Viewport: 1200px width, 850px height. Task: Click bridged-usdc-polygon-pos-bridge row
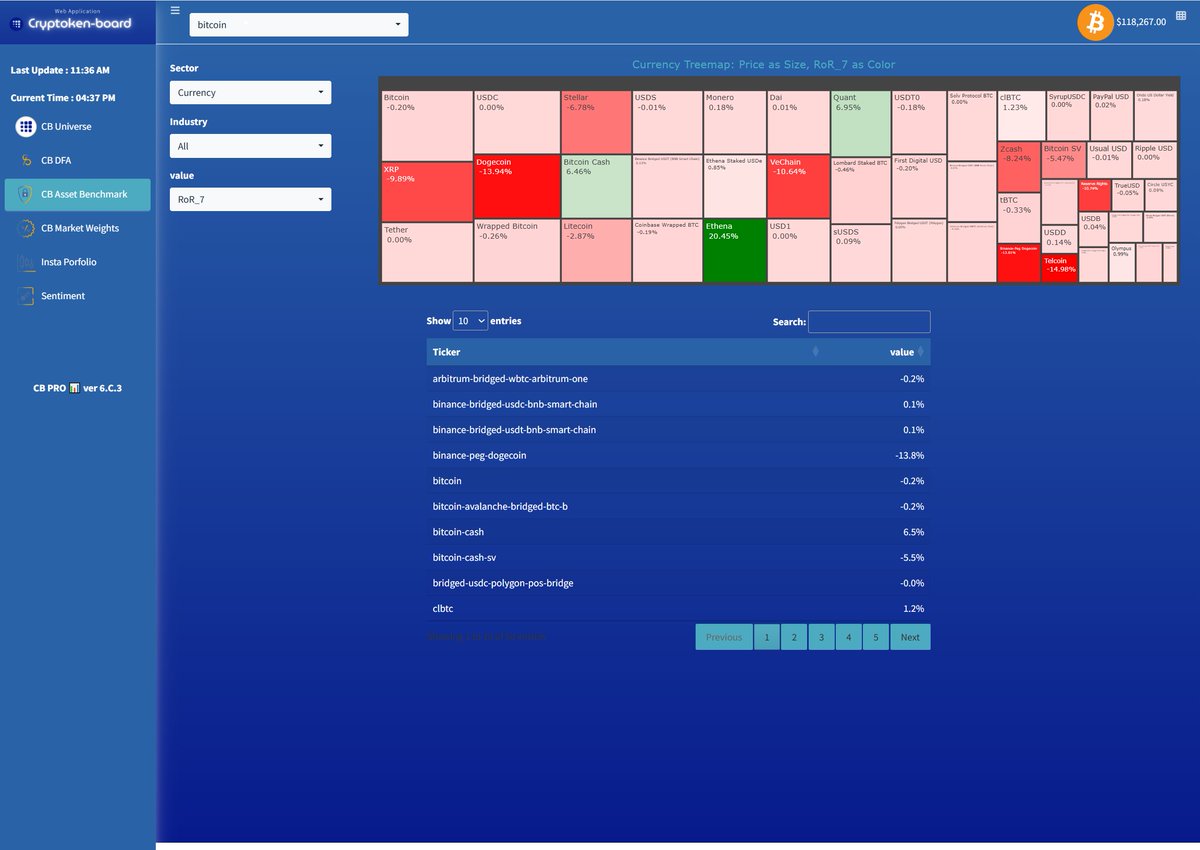(x=678, y=583)
